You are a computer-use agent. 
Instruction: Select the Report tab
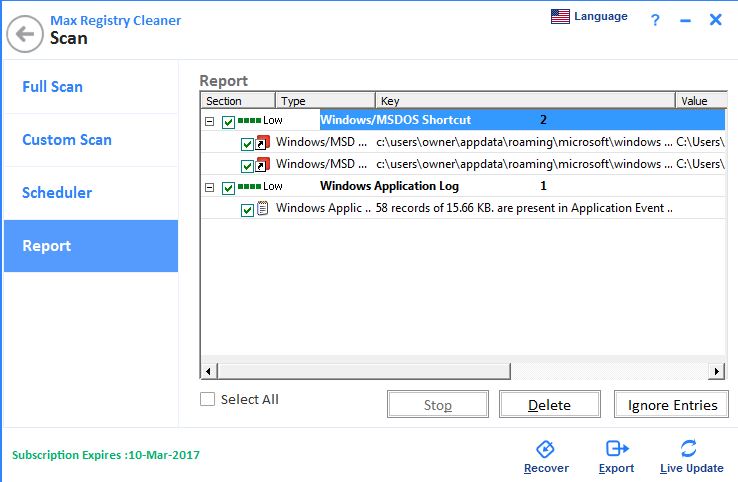(x=91, y=246)
